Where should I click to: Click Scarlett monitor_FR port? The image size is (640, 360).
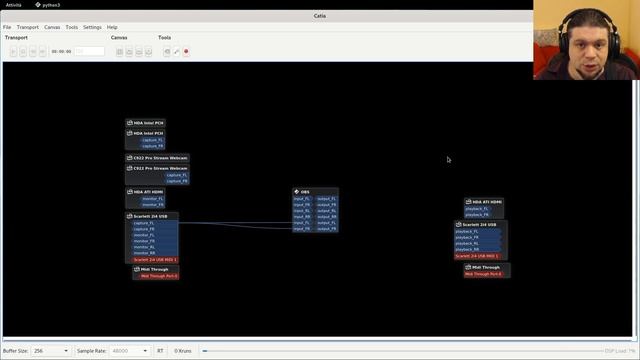[154, 241]
